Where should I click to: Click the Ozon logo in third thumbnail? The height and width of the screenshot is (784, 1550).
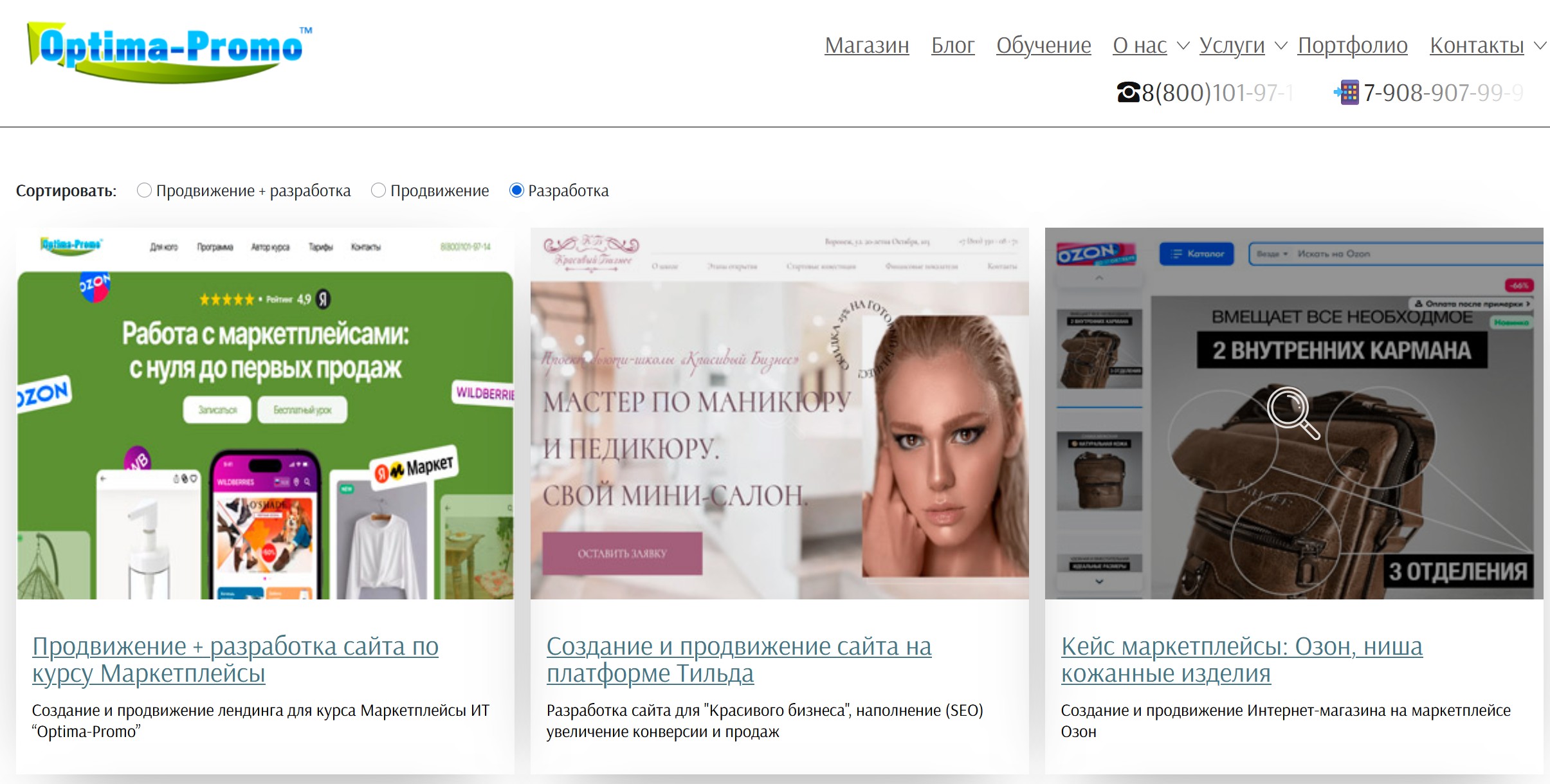point(1095,254)
